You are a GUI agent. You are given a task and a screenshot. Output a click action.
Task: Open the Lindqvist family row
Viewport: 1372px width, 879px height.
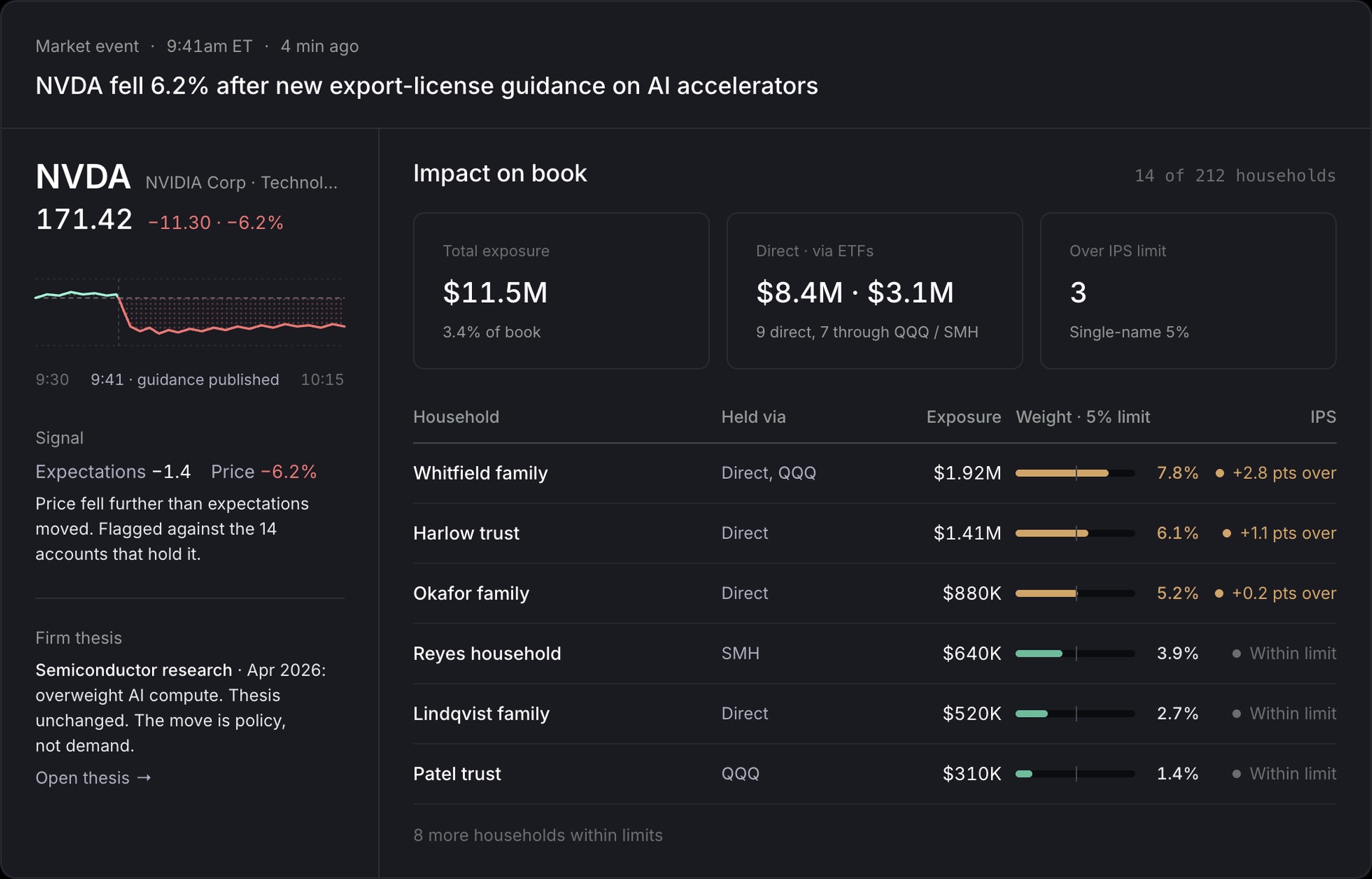pos(874,713)
